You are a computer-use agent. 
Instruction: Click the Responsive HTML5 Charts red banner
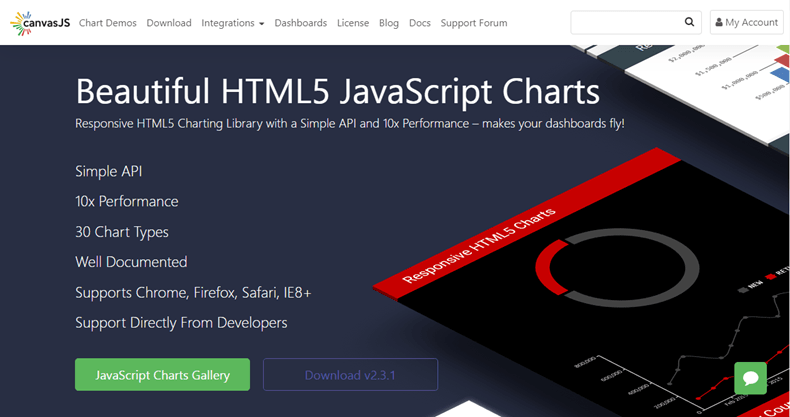(478, 247)
